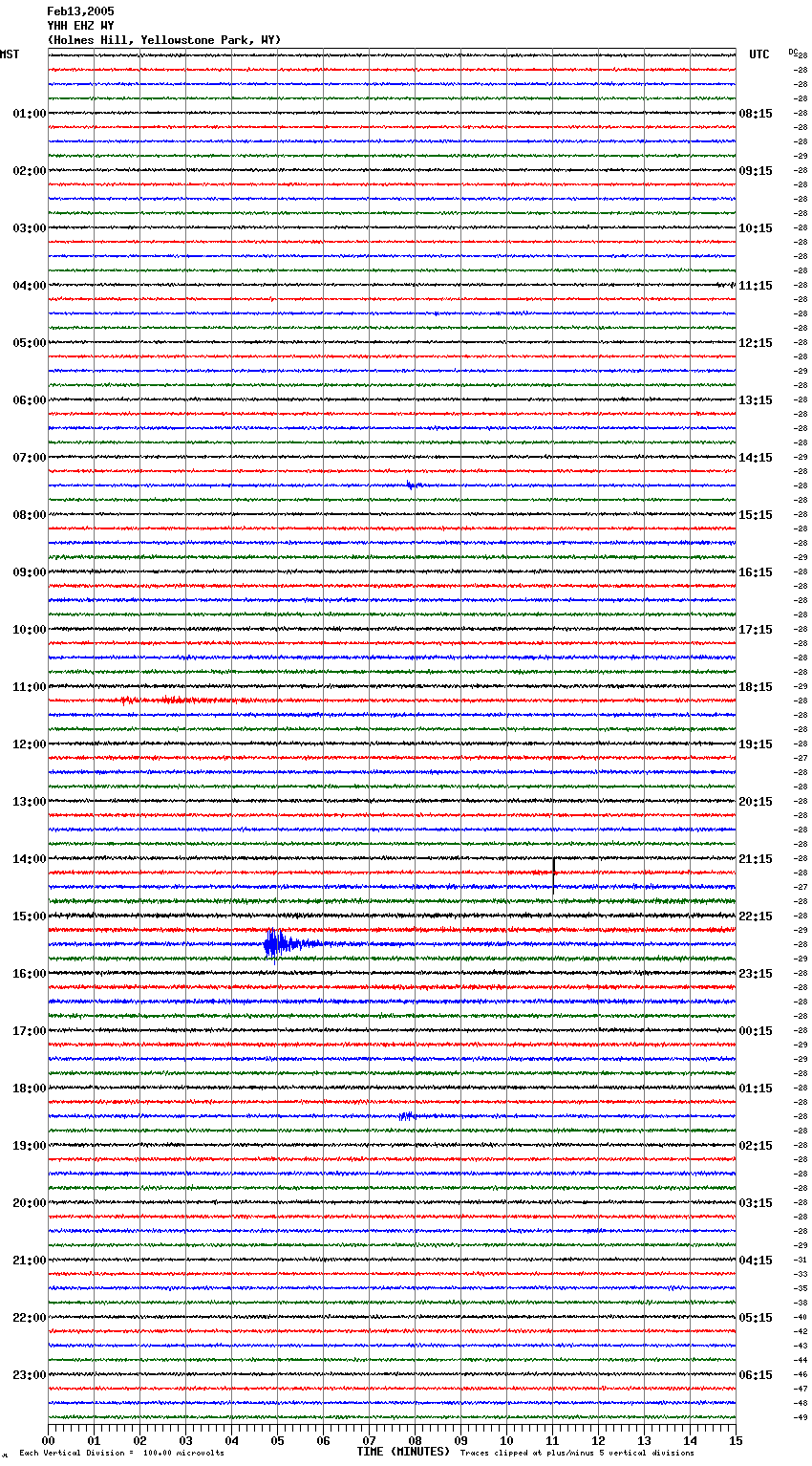Select the 04:00 MST time label
The height and width of the screenshot is (1466, 812).
(29, 286)
